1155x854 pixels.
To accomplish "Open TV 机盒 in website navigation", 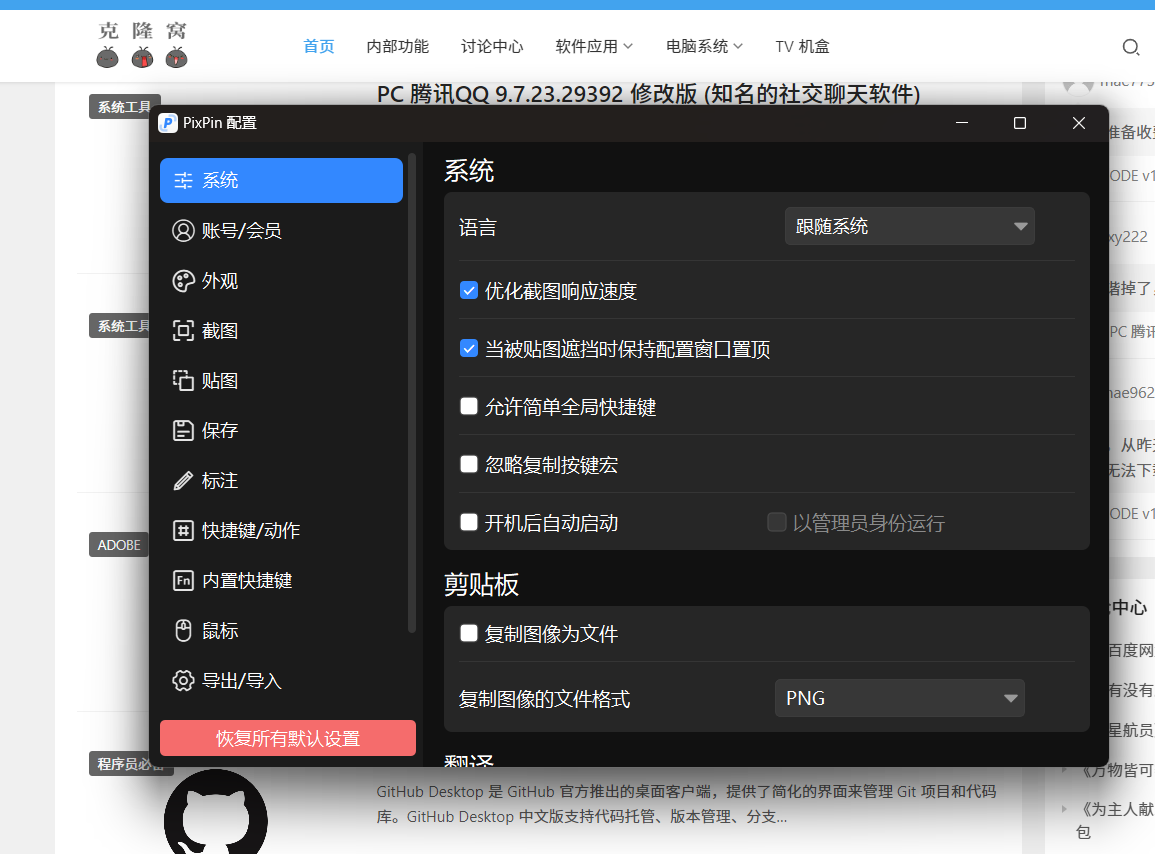I will point(802,46).
